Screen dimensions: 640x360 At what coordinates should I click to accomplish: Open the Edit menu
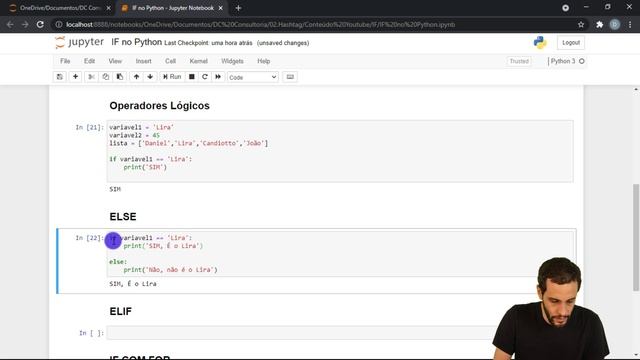pos(89,61)
